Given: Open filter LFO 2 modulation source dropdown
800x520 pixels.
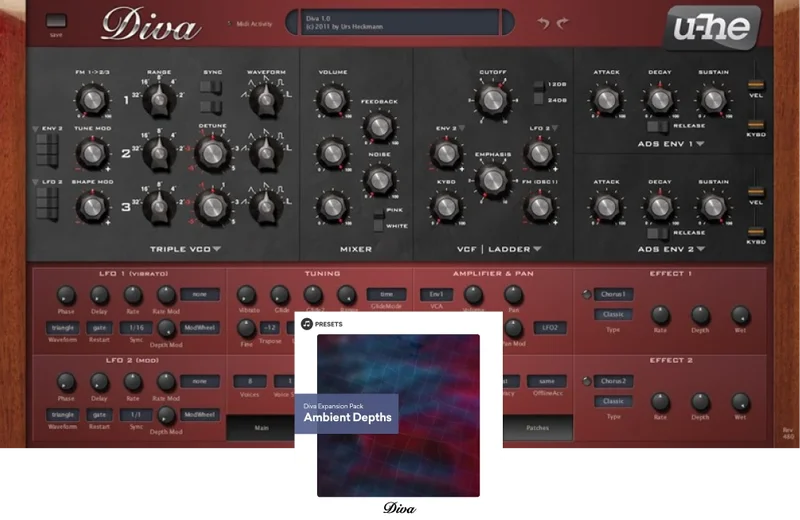Looking at the screenshot, I should 555,128.
